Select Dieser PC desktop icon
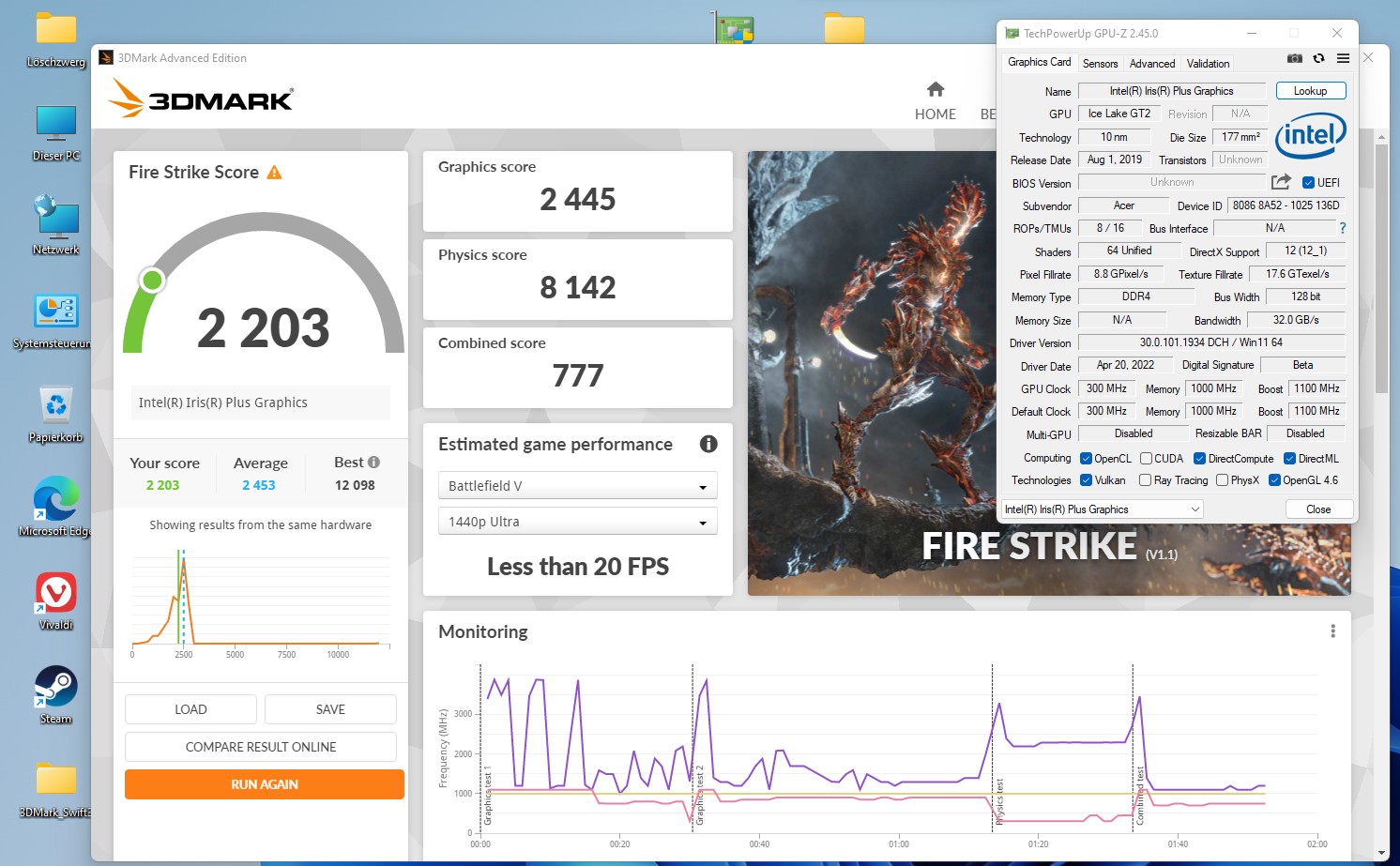This screenshot has width=1400, height=866. [56, 132]
